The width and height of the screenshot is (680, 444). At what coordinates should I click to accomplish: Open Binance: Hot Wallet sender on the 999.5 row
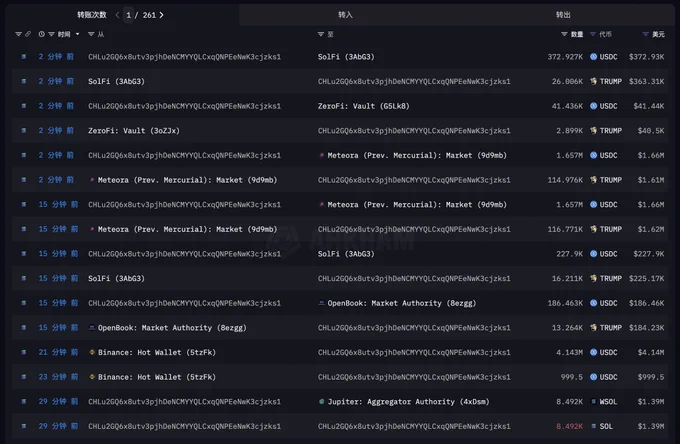(157, 377)
